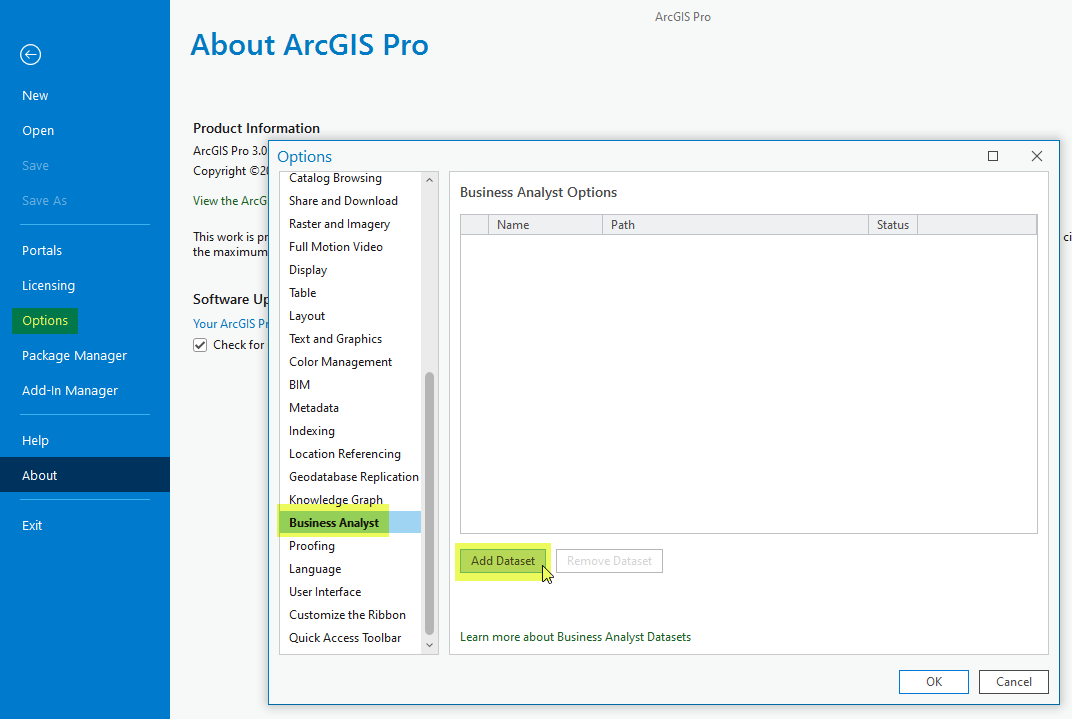Select User Interface option

(325, 592)
